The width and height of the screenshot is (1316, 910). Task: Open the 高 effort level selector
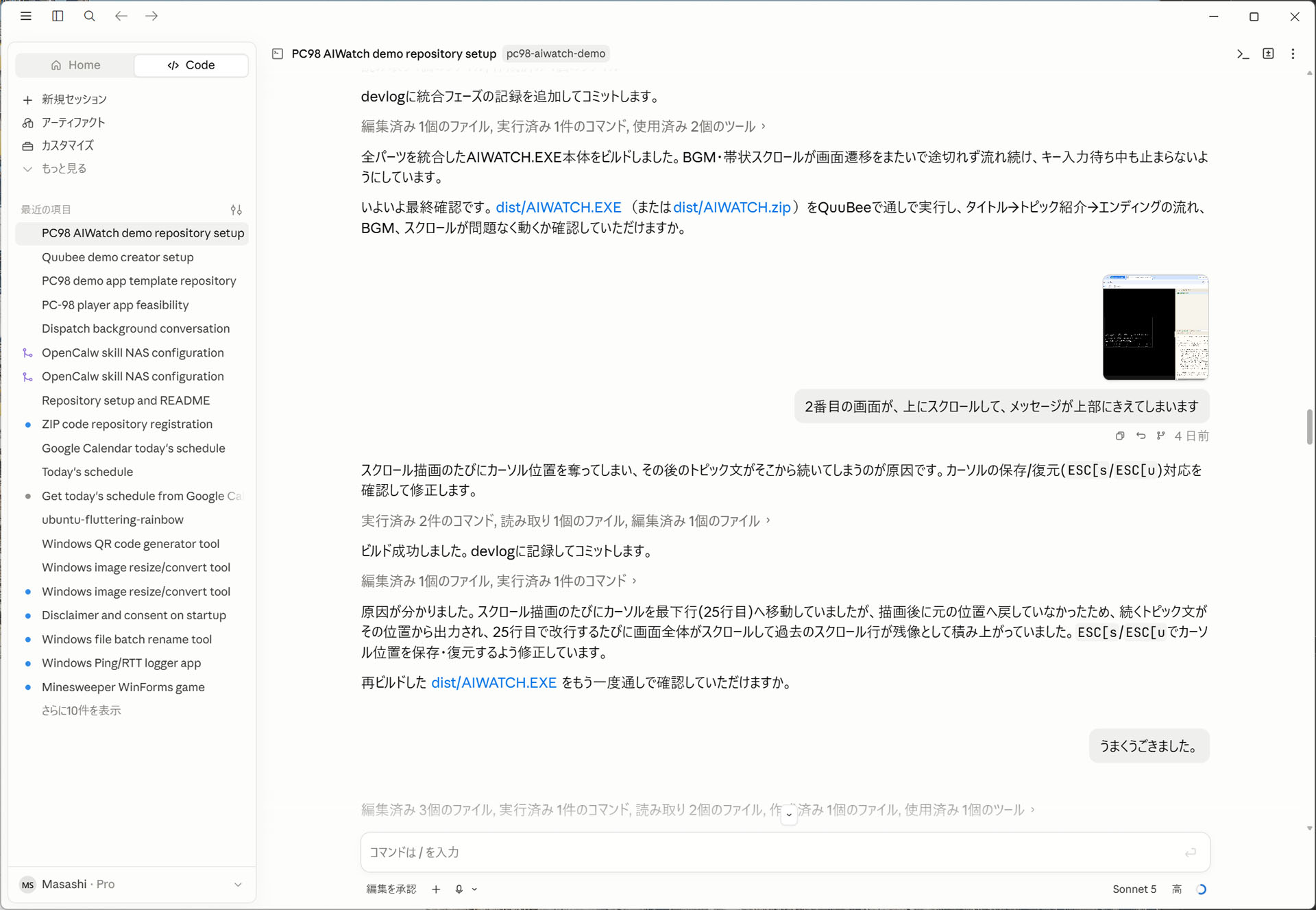coord(1177,889)
